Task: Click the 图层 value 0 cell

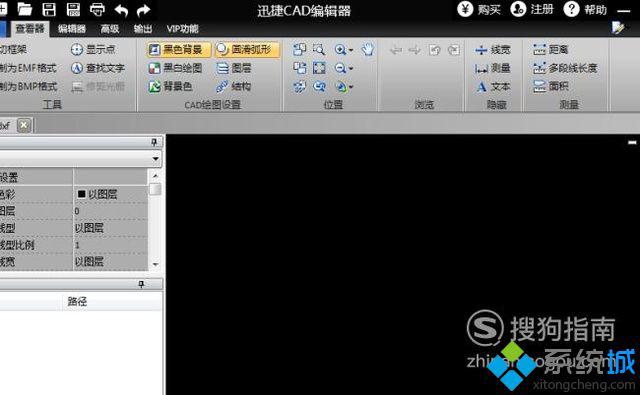Action: click(x=110, y=211)
